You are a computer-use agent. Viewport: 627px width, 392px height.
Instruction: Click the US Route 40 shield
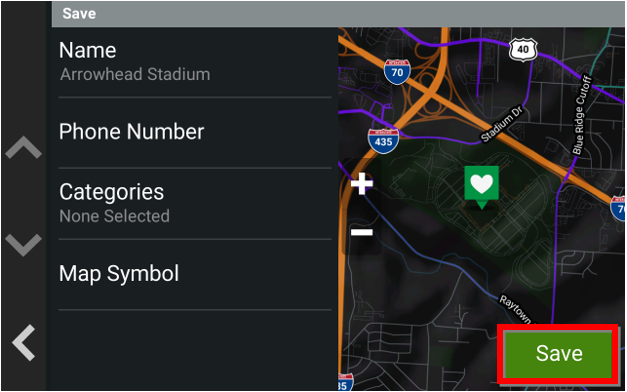click(x=523, y=50)
